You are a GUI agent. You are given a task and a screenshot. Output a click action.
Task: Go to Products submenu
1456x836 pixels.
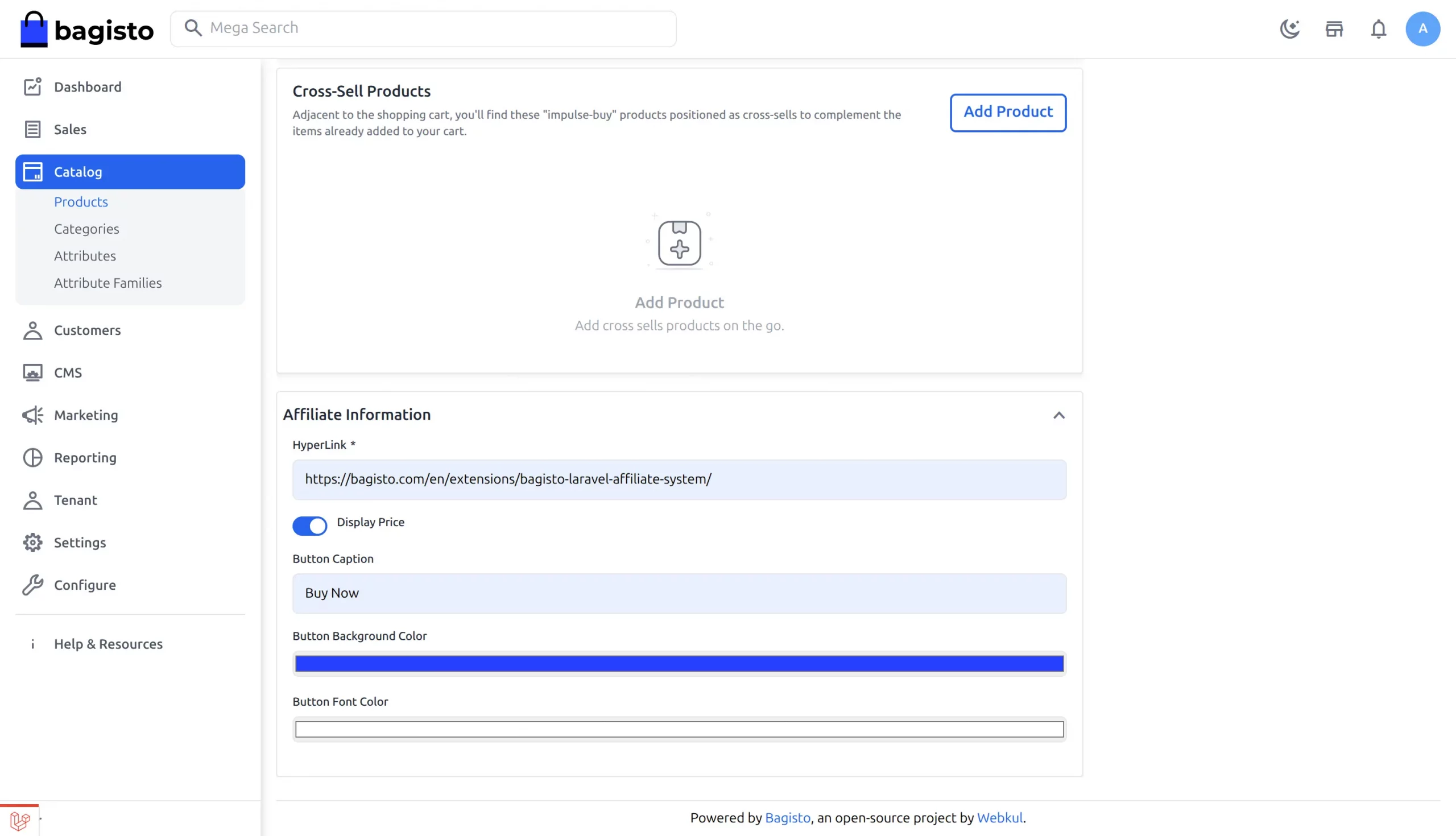pos(81,202)
